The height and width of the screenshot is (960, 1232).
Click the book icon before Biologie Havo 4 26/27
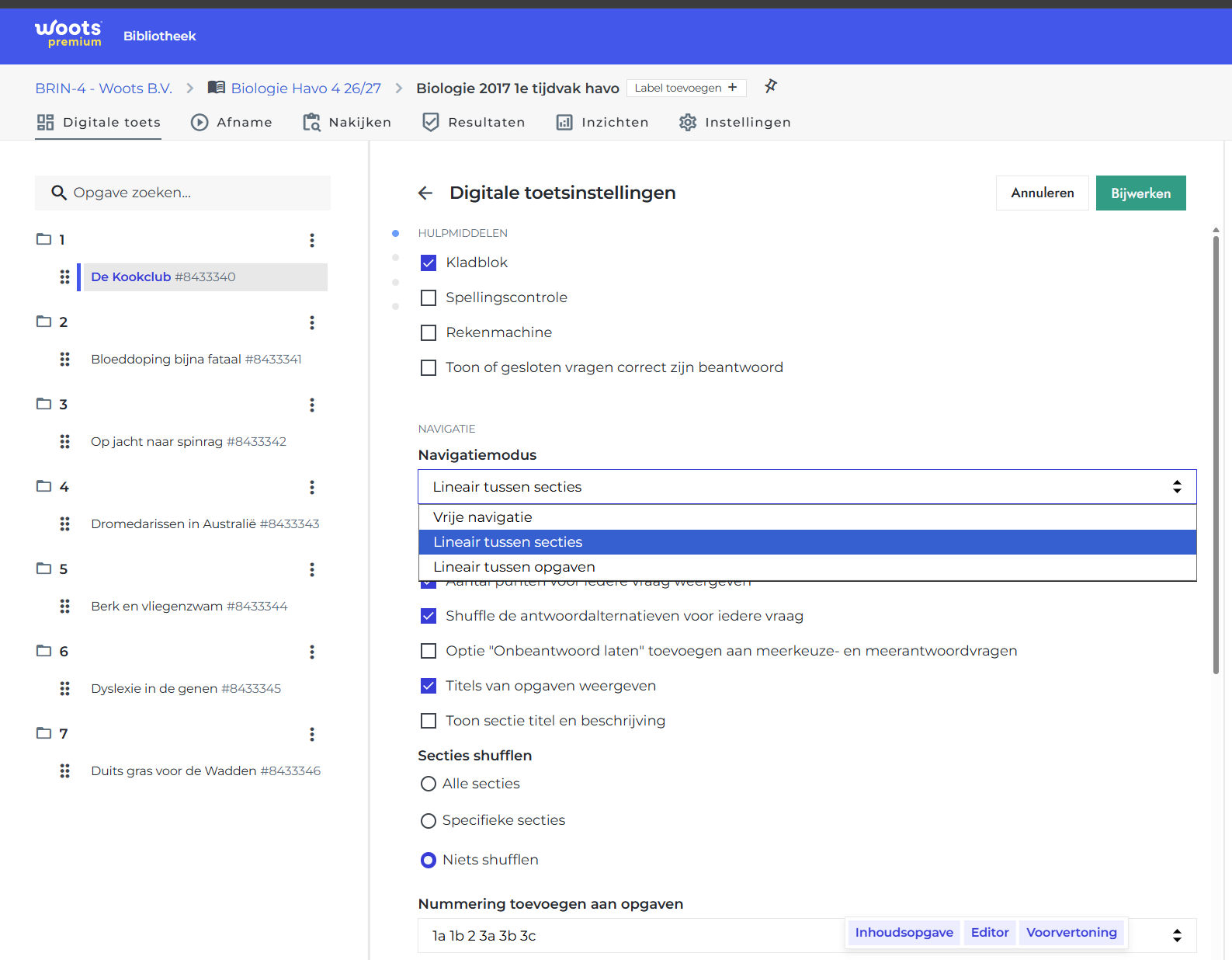pyautogui.click(x=217, y=88)
